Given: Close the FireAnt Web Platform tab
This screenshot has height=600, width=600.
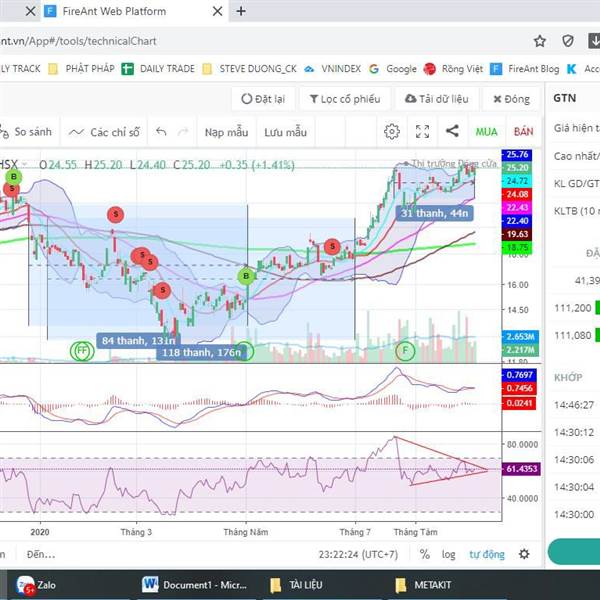Looking at the screenshot, I should pos(217,11).
